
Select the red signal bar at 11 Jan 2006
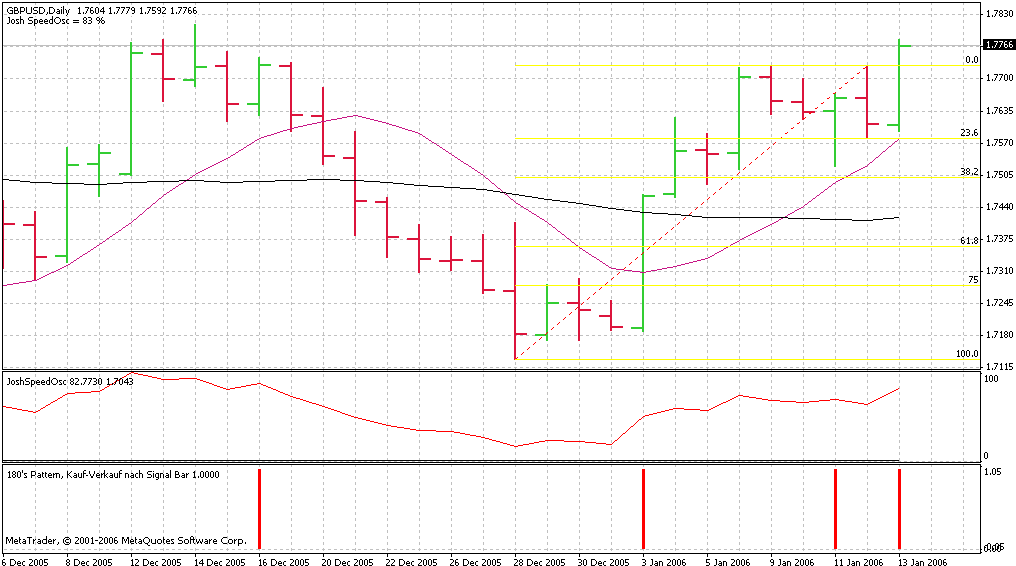tap(835, 509)
